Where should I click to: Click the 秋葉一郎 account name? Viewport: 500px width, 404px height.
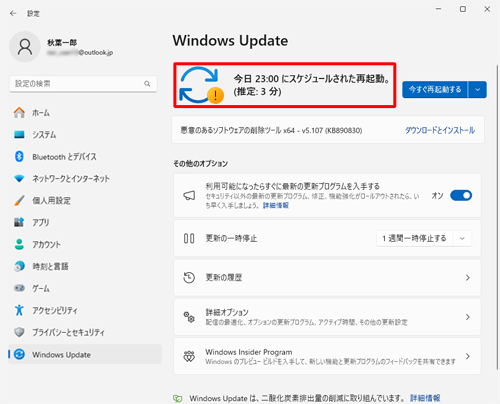[x=62, y=42]
